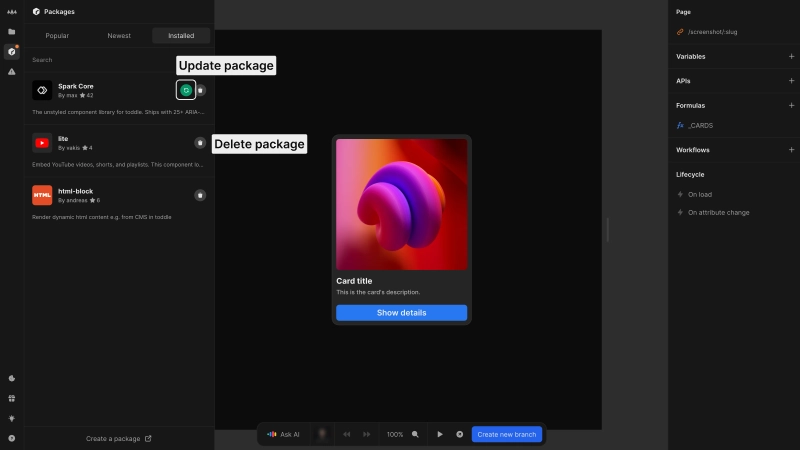Image resolution: width=800 pixels, height=450 pixels.
Task: Click the Variables section header
Action: [691, 57]
